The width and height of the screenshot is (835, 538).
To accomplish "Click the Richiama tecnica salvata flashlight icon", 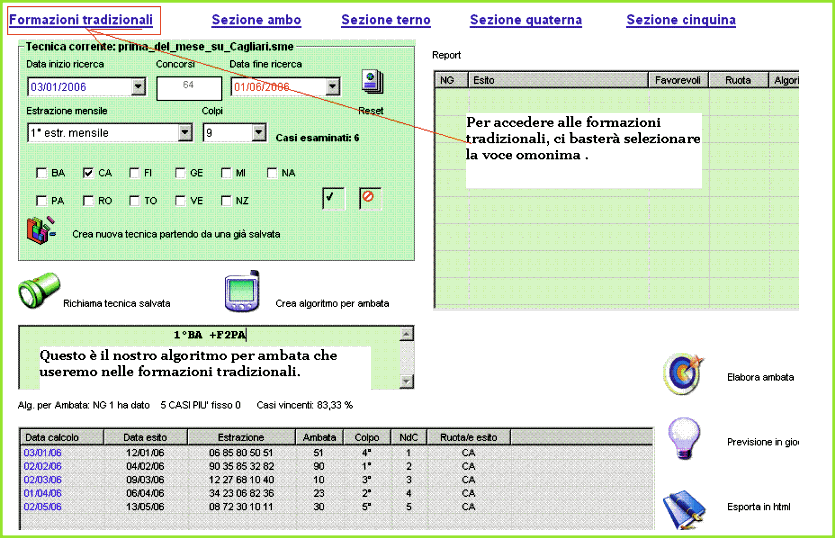I will pos(39,291).
